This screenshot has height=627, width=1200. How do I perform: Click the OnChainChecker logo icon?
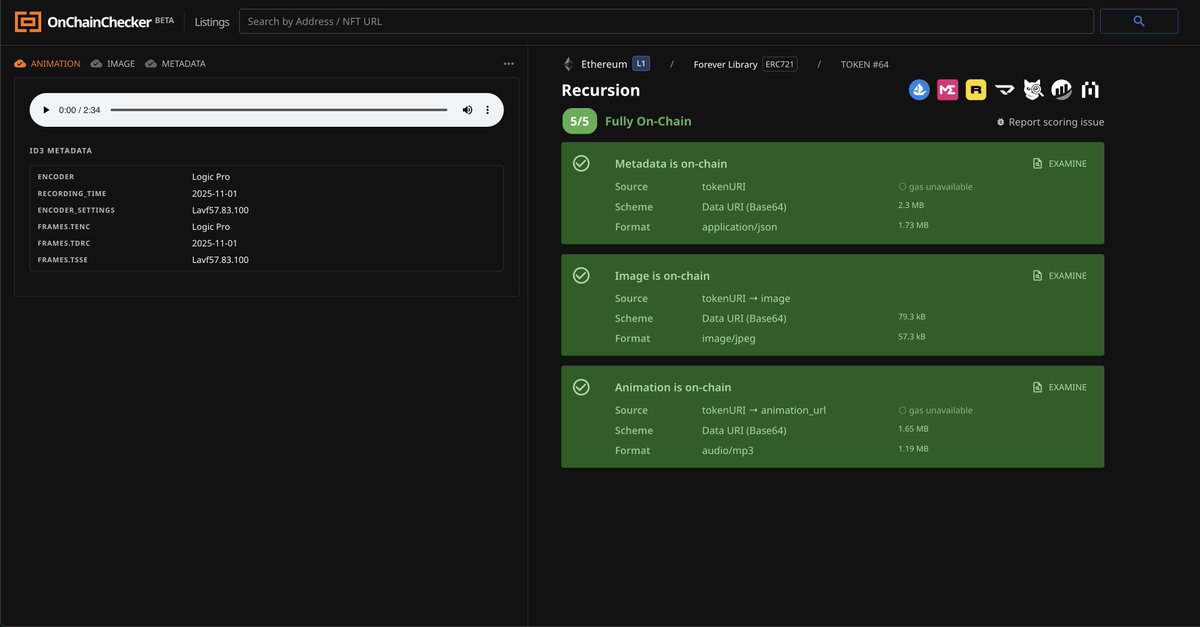[x=28, y=22]
